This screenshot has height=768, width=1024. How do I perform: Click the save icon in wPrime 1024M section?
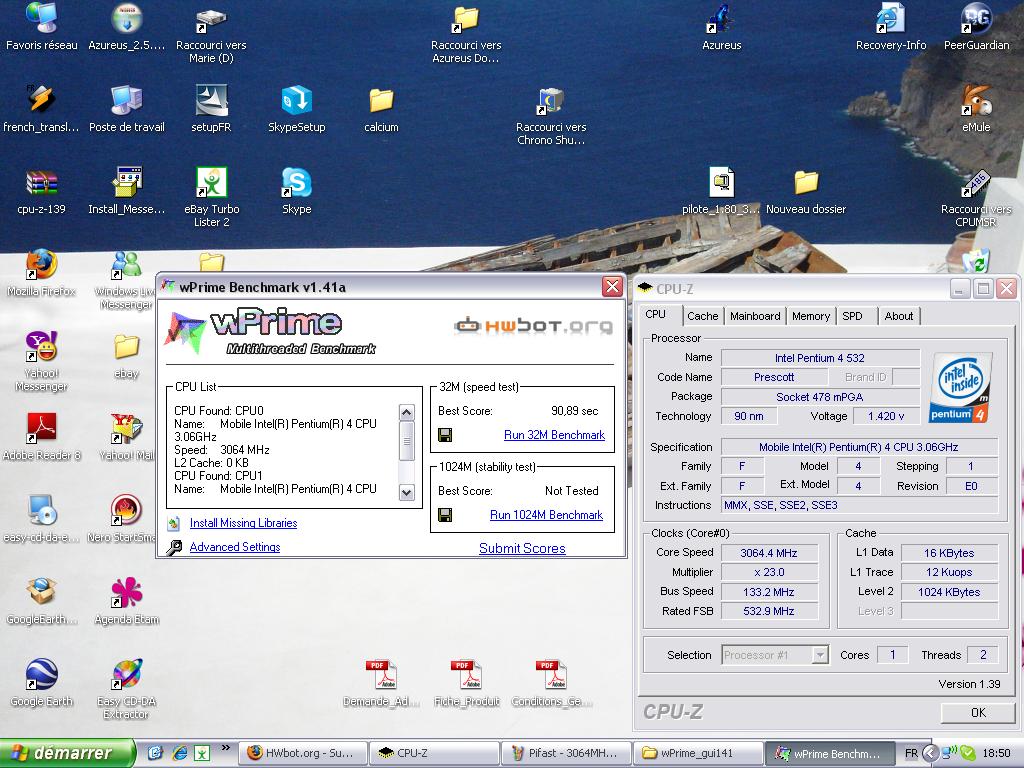[x=445, y=515]
